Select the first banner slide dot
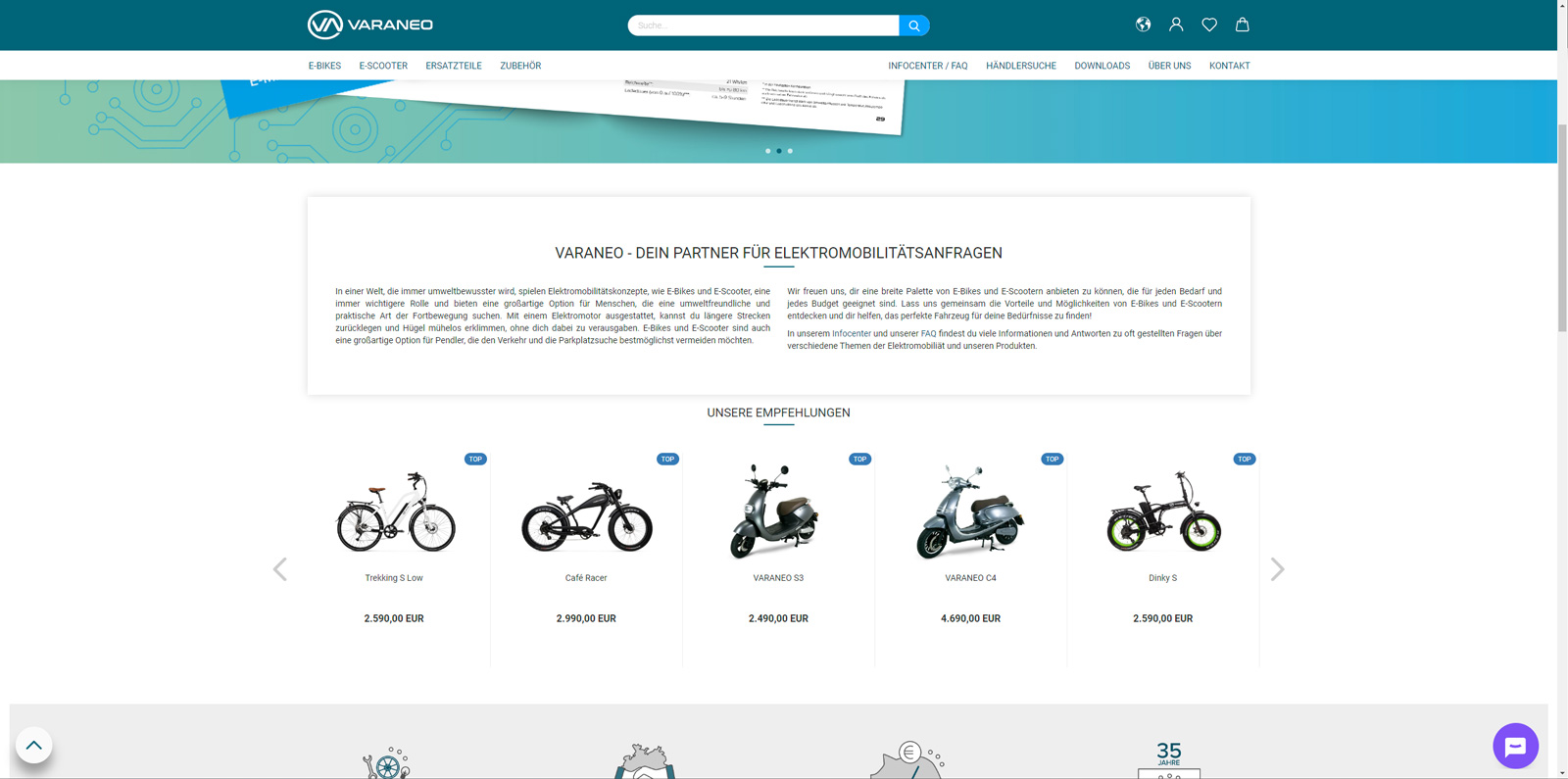This screenshot has width=1568, height=779. 767,151
